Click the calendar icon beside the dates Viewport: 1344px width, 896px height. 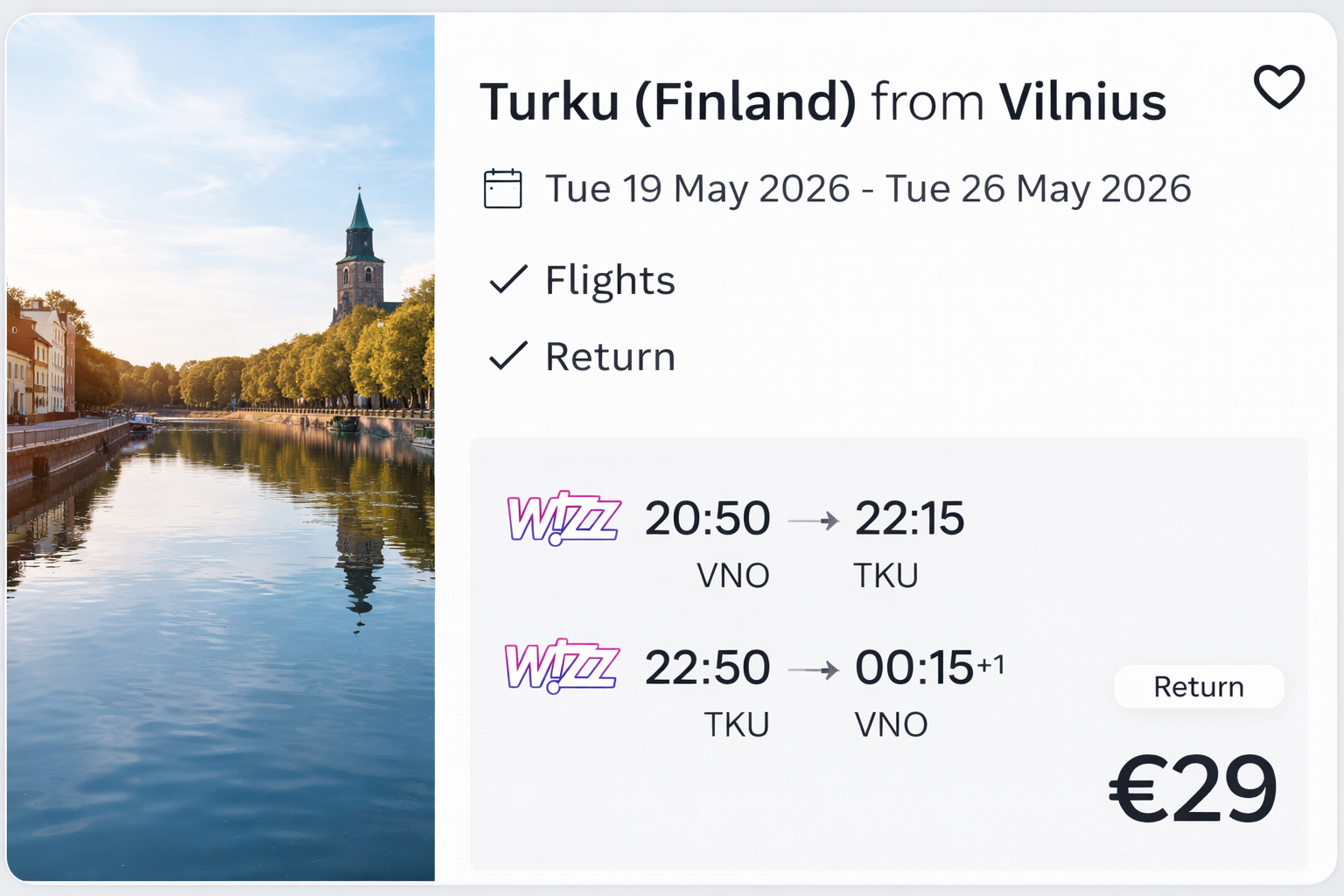click(x=502, y=189)
